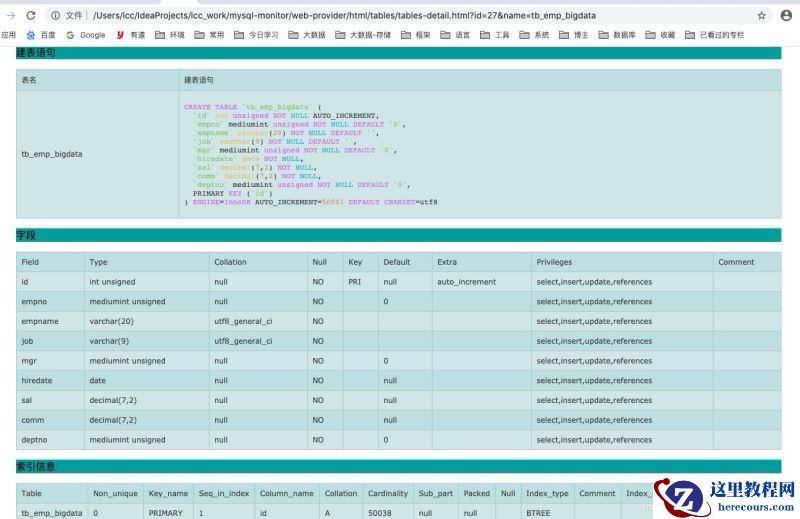This screenshot has height=519, width=800.
Task: Open the 系统 bookmark folder
Action: [x=534, y=35]
